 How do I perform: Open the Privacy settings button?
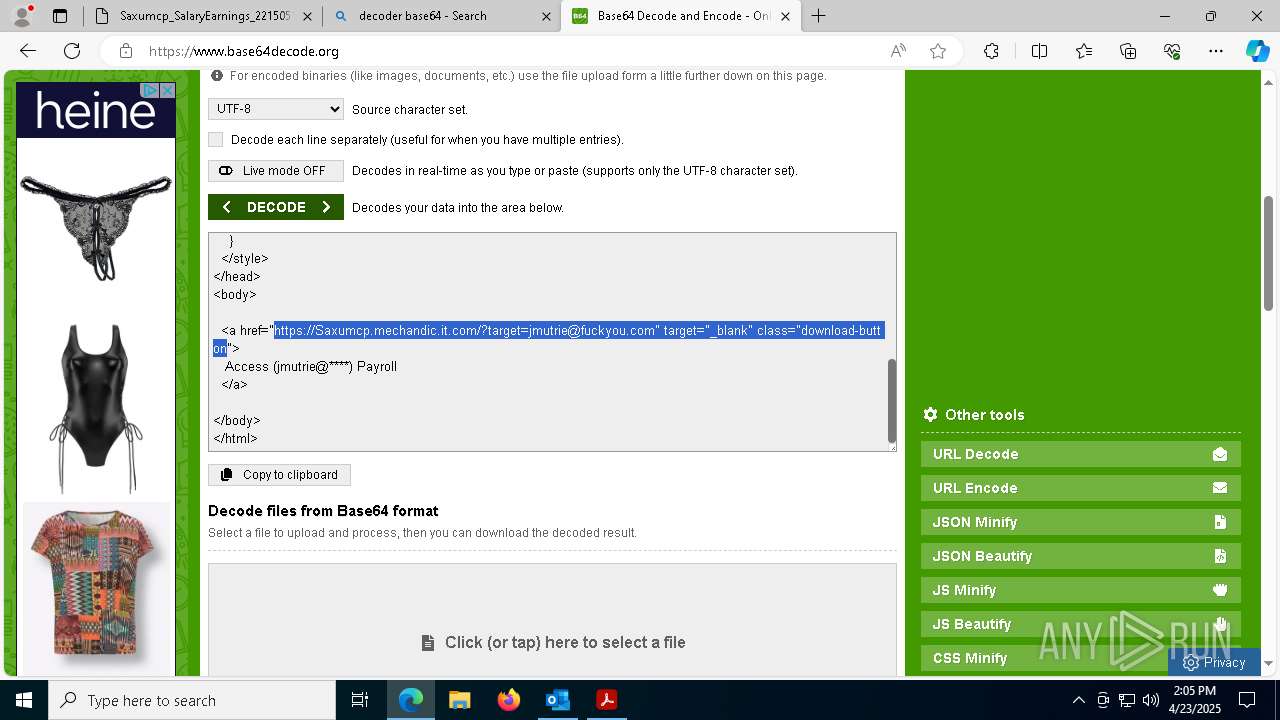tap(1214, 662)
